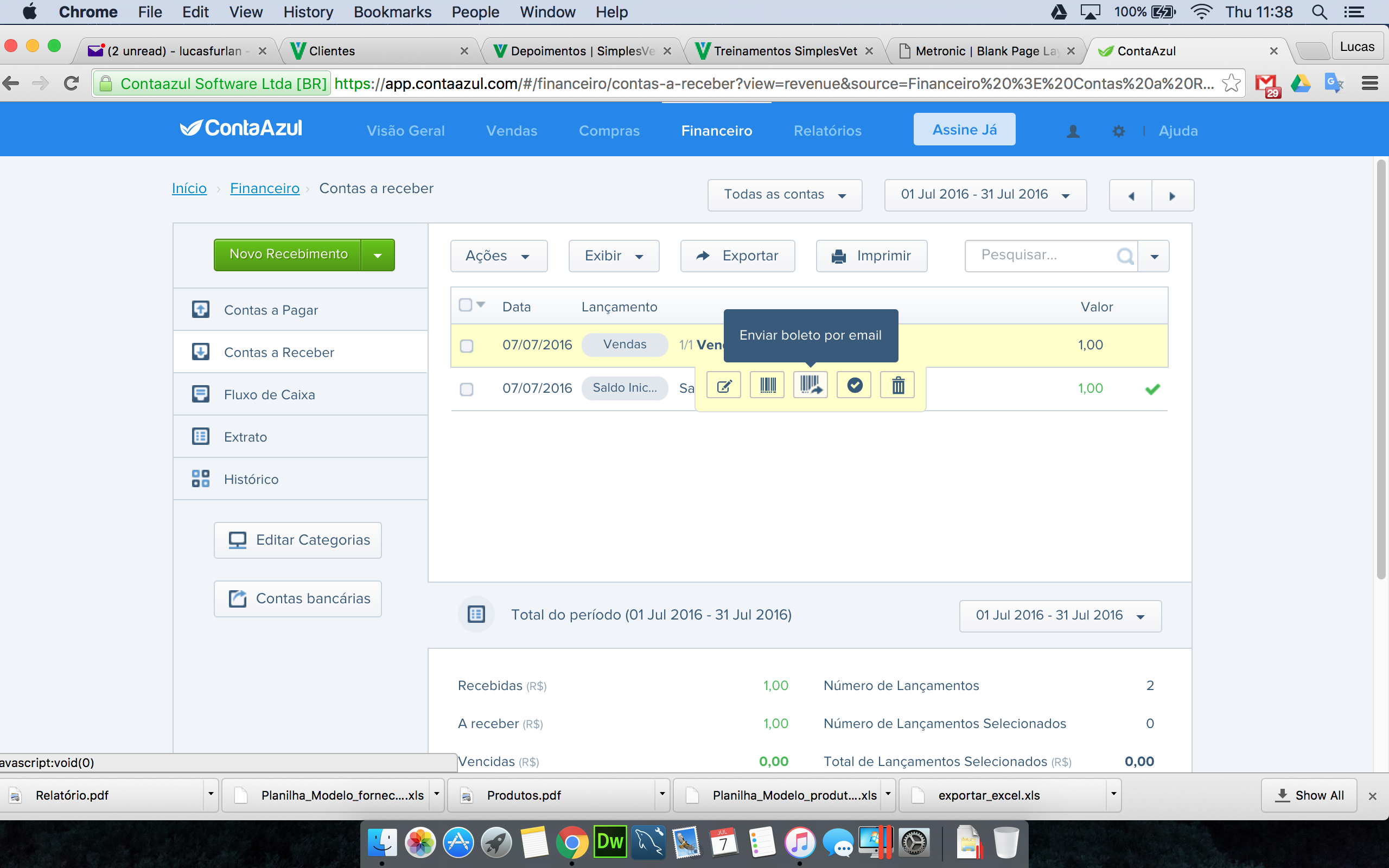Click the search magnifier icon in Pesquisar
Screen dimensions: 1389x868
click(x=1125, y=256)
